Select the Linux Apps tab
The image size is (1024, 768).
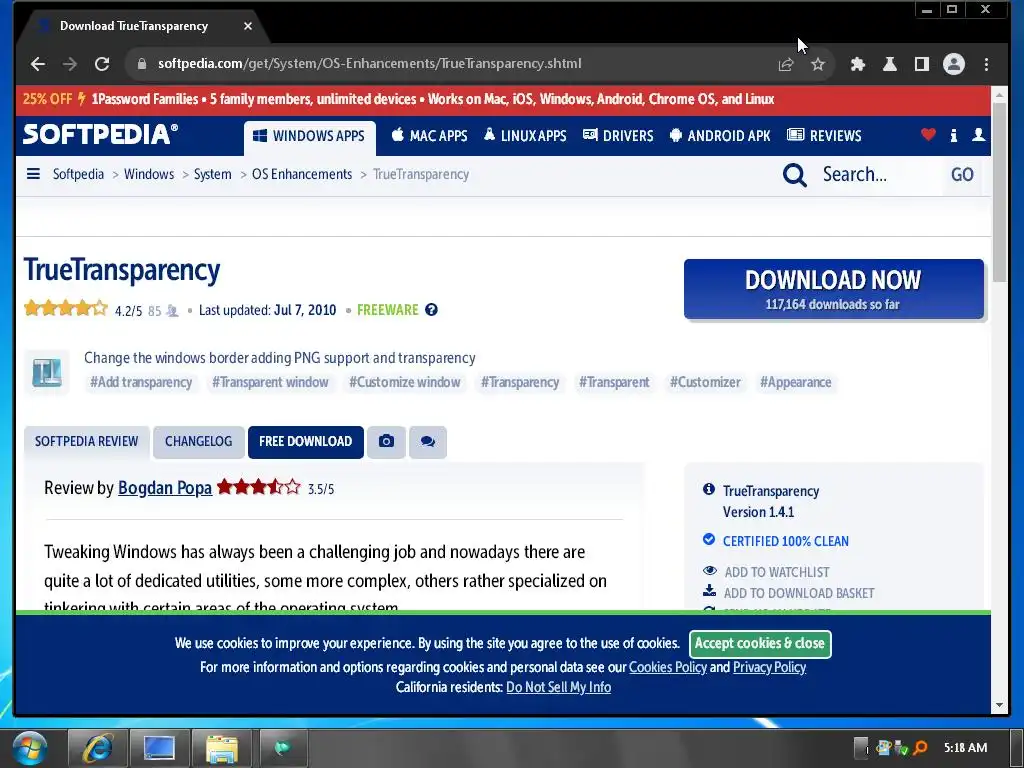point(525,136)
